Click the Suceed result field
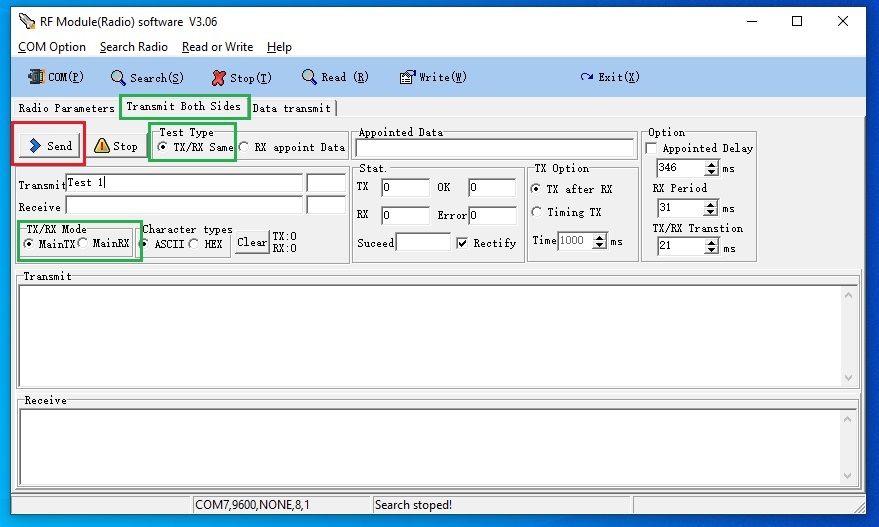879x527 pixels. (x=423, y=242)
